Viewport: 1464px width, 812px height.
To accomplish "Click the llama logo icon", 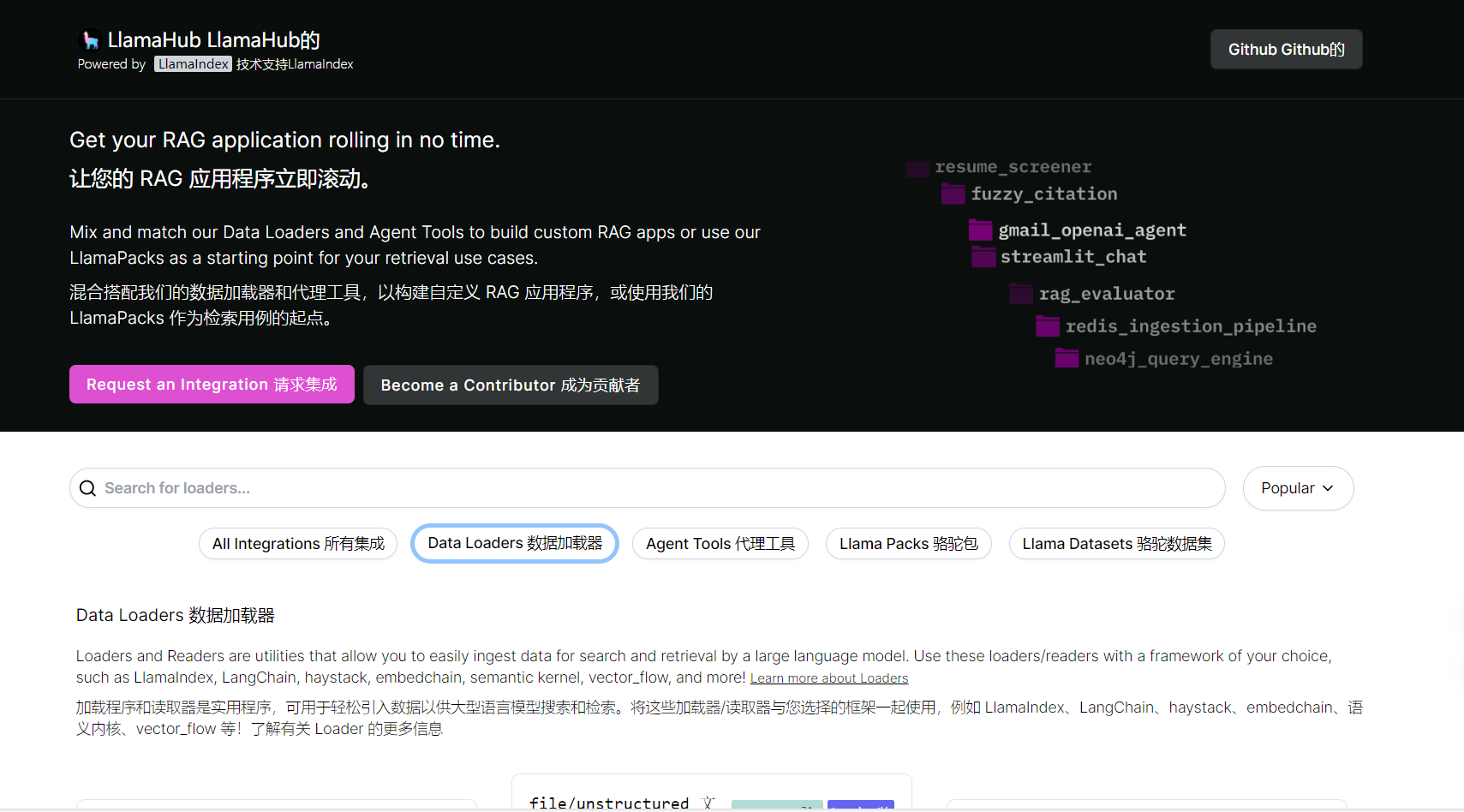I will click(x=91, y=40).
